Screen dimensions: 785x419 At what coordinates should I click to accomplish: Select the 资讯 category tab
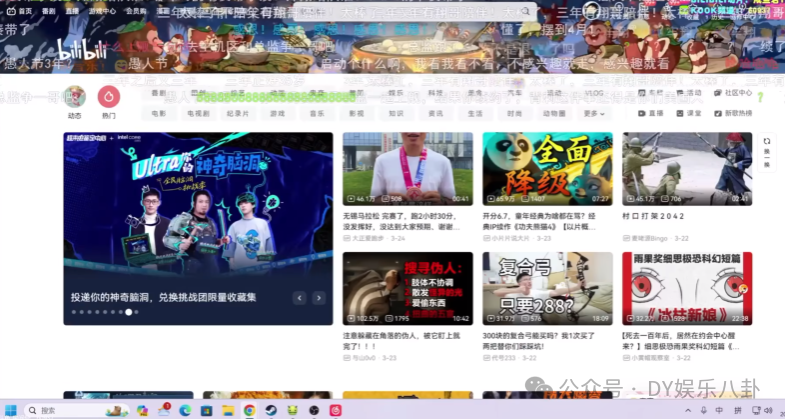coord(436,114)
